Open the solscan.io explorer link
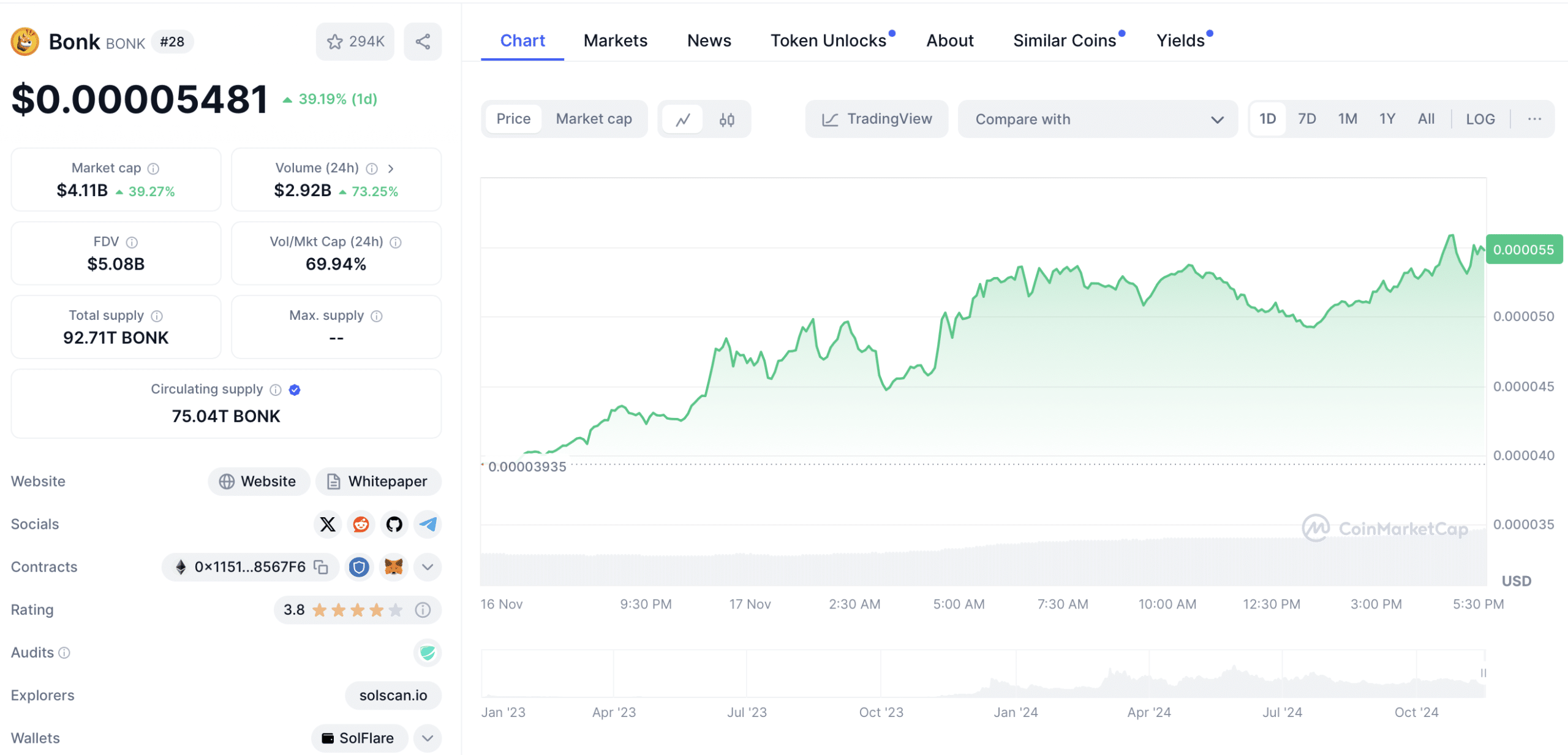 pos(393,696)
